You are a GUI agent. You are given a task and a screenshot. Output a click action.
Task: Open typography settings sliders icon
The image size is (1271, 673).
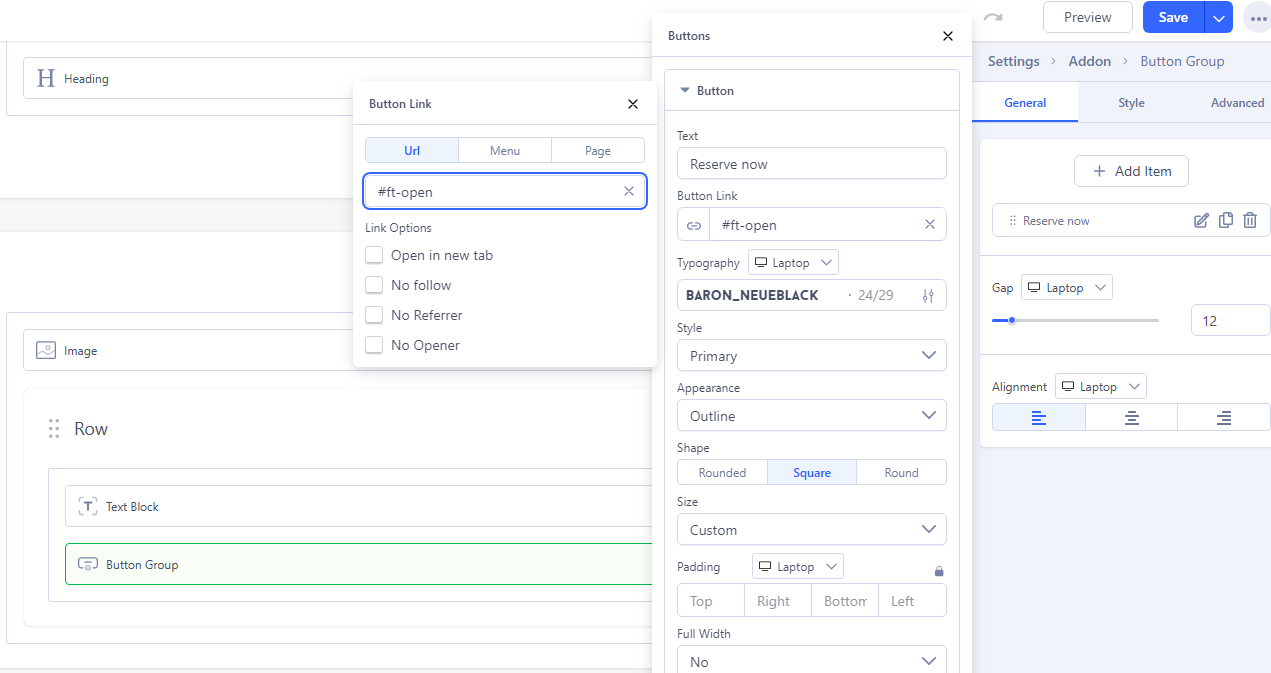[928, 295]
